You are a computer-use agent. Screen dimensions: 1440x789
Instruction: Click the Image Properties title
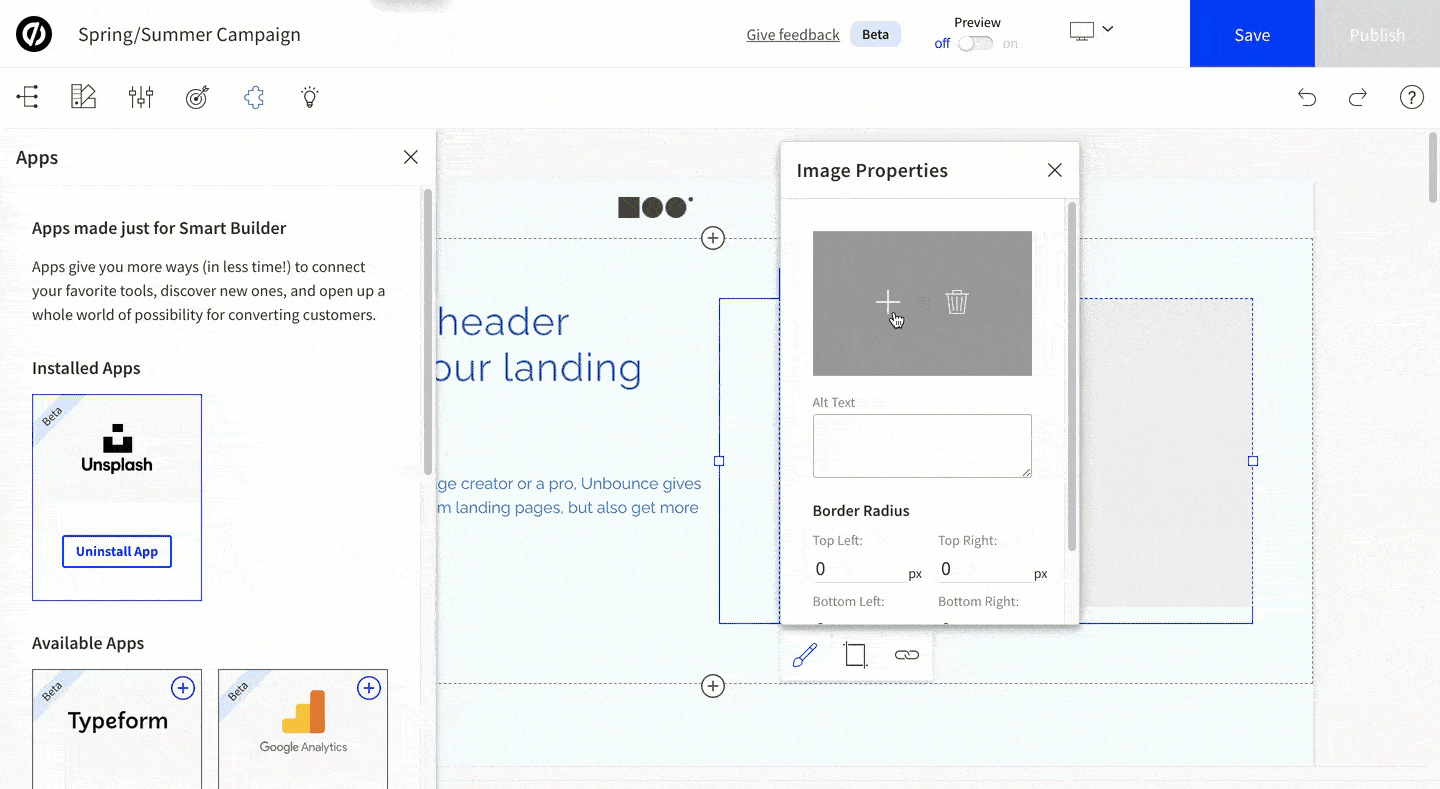(x=872, y=170)
